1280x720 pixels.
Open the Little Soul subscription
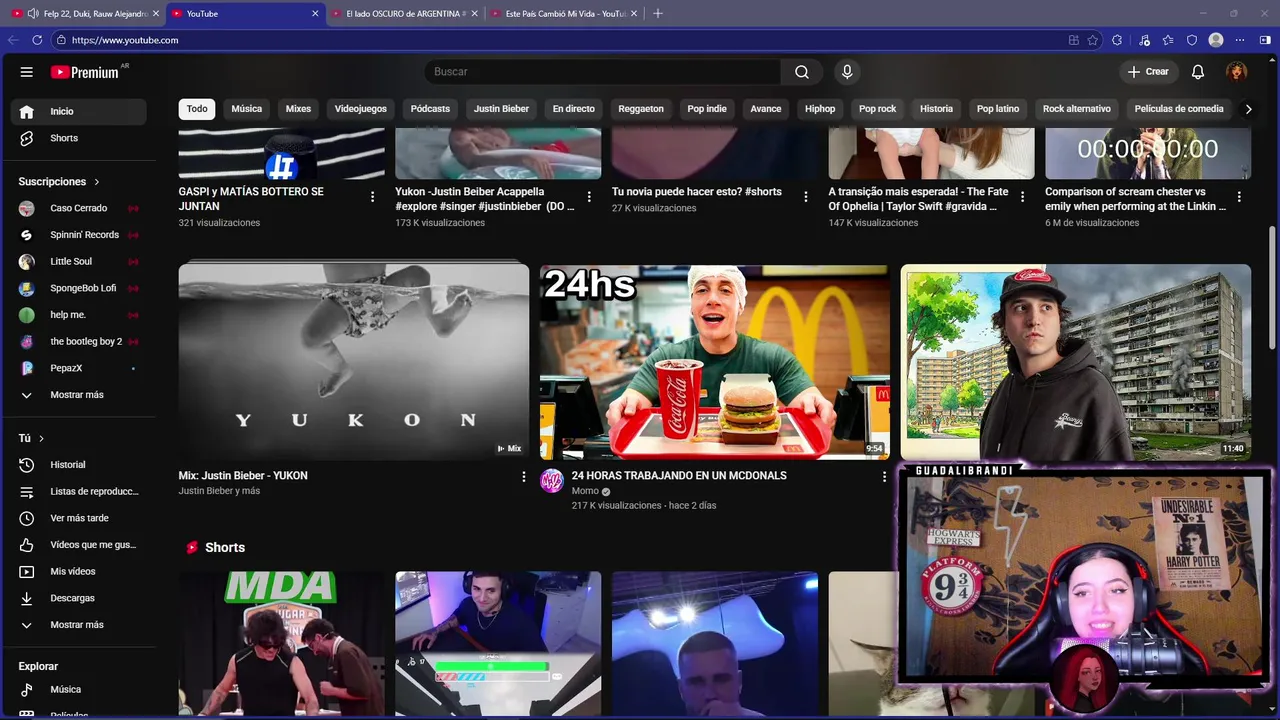79,261
